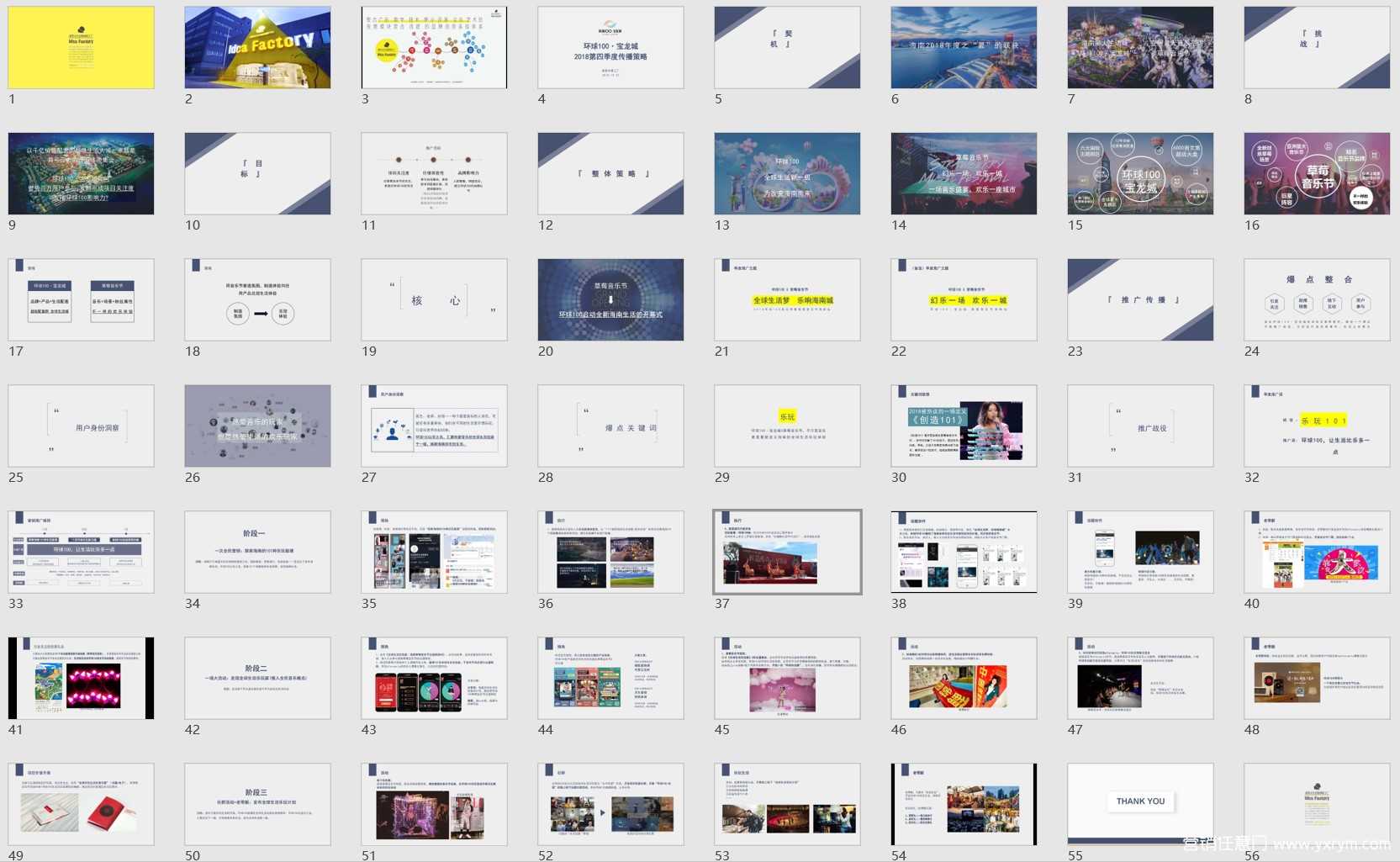Select slide 45 with the pink cloud photo
The width and height of the screenshot is (1400, 862).
click(x=787, y=678)
